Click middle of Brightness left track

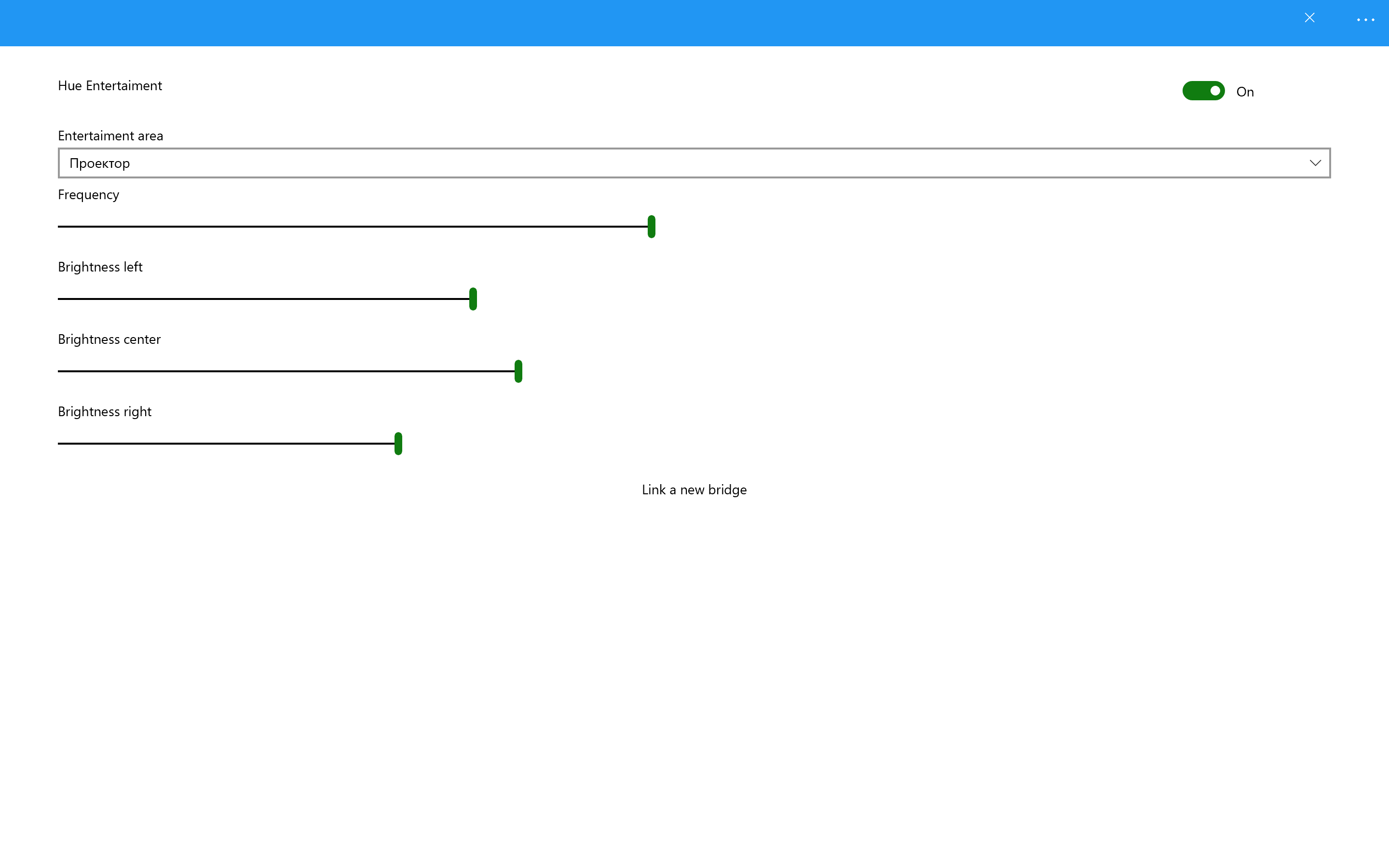[264, 299]
